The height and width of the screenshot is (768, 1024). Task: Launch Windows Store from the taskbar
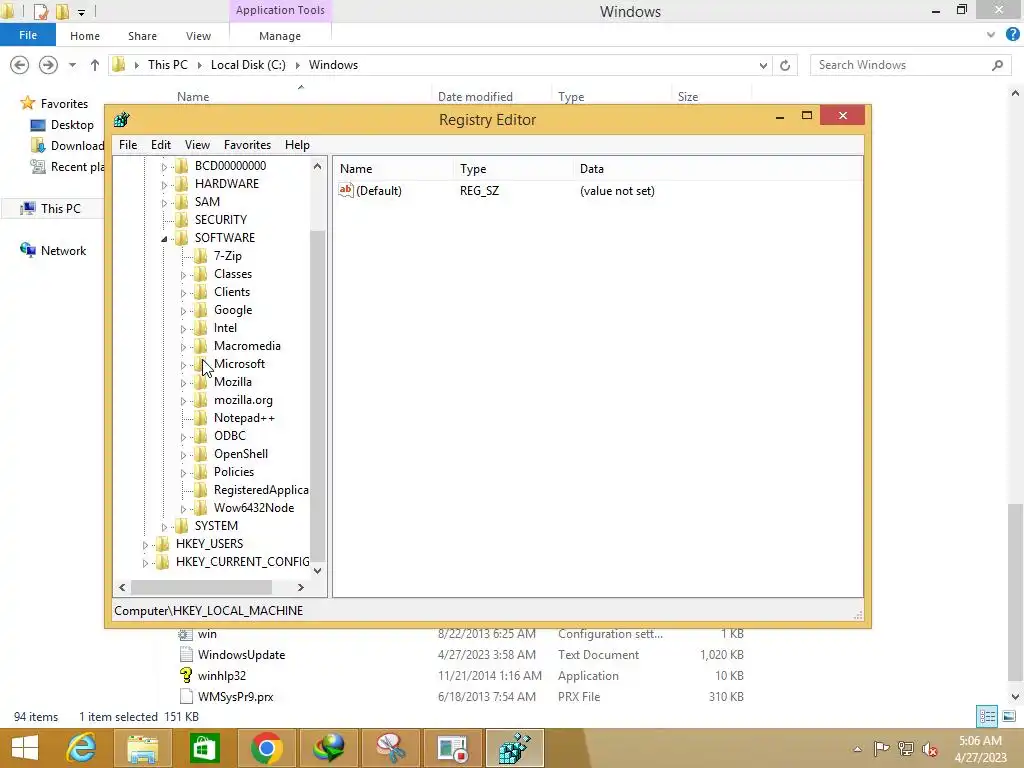(204, 748)
